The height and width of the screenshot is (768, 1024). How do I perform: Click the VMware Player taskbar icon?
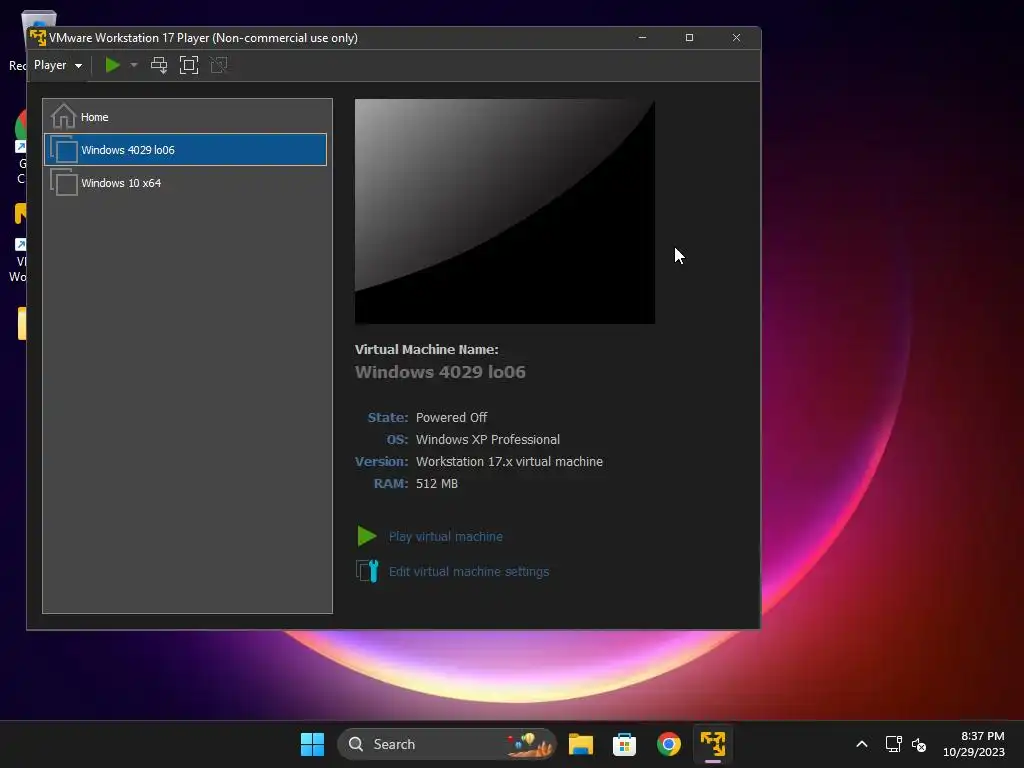tap(713, 744)
